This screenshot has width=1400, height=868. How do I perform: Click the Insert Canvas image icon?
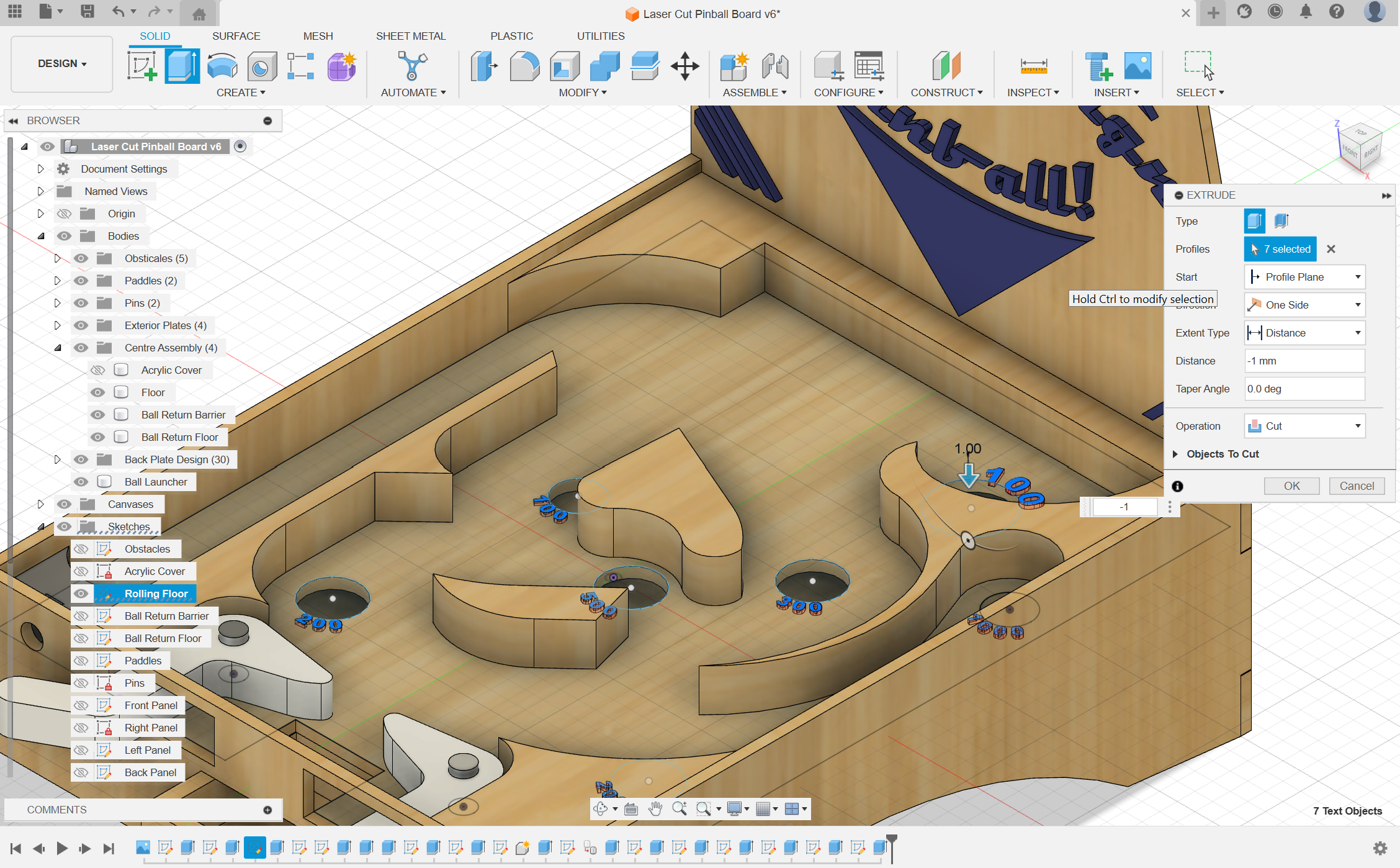[1137, 66]
